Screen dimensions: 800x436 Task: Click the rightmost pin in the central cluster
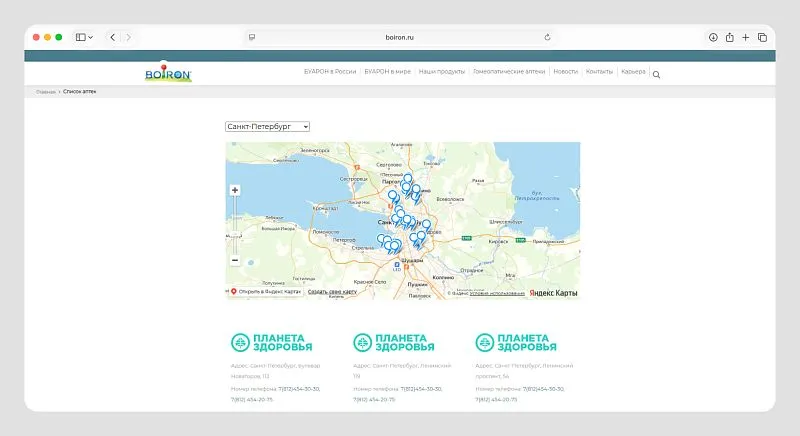[x=426, y=226]
